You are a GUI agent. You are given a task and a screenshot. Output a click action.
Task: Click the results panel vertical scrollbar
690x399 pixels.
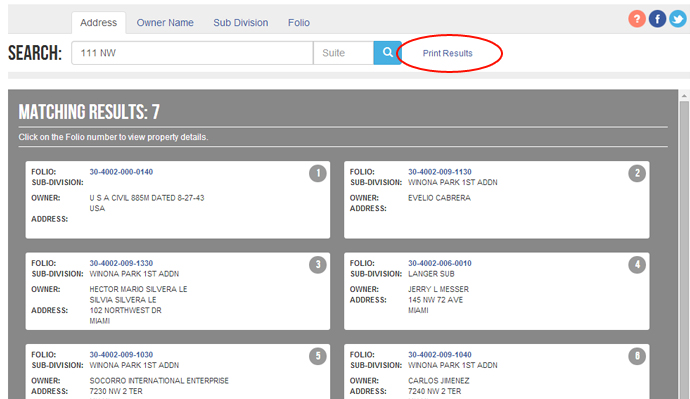point(684,246)
